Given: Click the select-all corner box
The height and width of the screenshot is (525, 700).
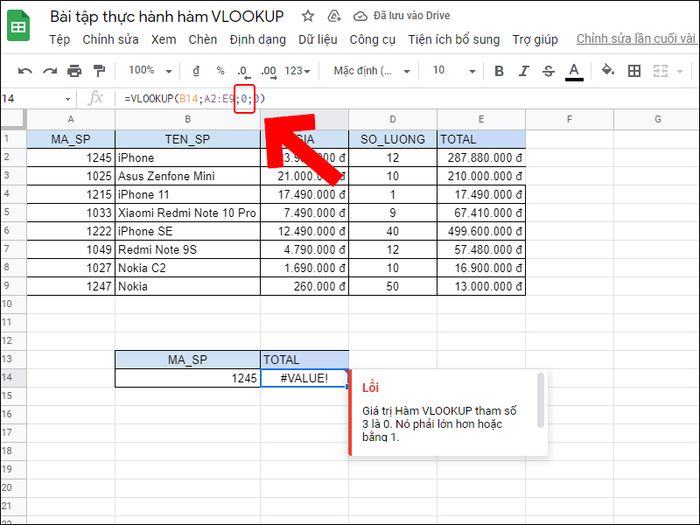Looking at the screenshot, I should (x=13, y=119).
